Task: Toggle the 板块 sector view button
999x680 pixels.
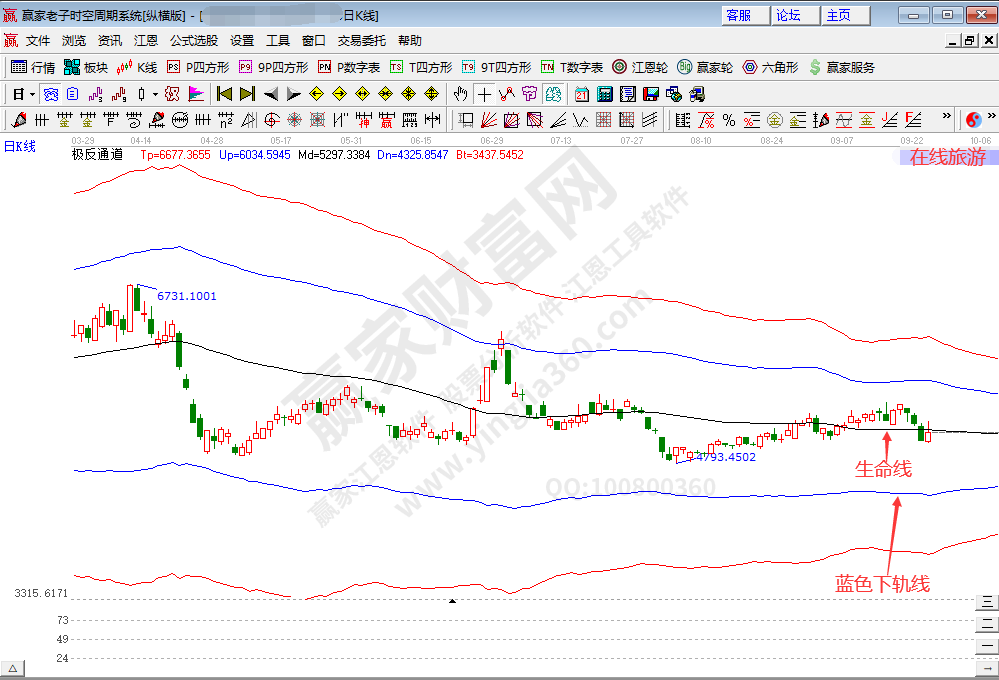Action: pyautogui.click(x=85, y=67)
